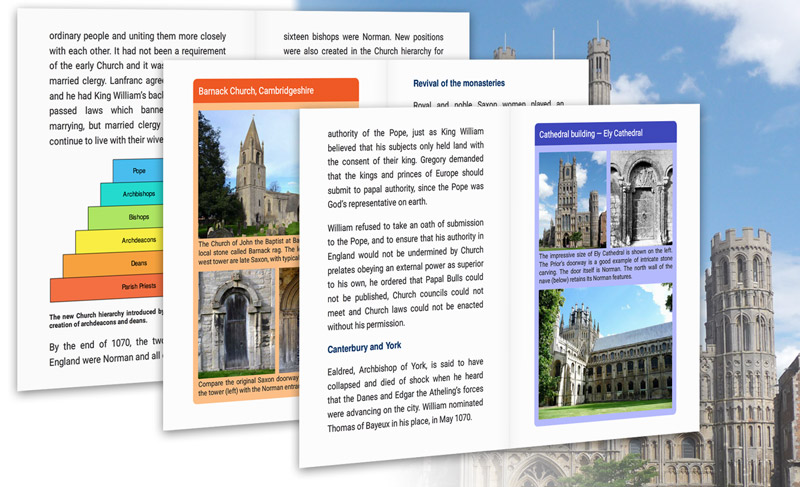Click the Pope tier of the pyramid
Image resolution: width=800 pixels, height=487 pixels.
(x=138, y=170)
